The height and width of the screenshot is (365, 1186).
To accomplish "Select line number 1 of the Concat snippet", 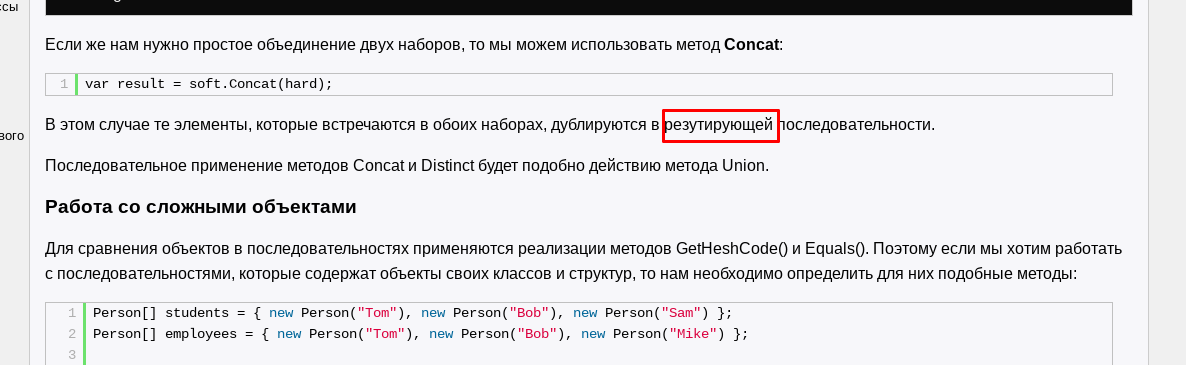I will click(x=64, y=84).
